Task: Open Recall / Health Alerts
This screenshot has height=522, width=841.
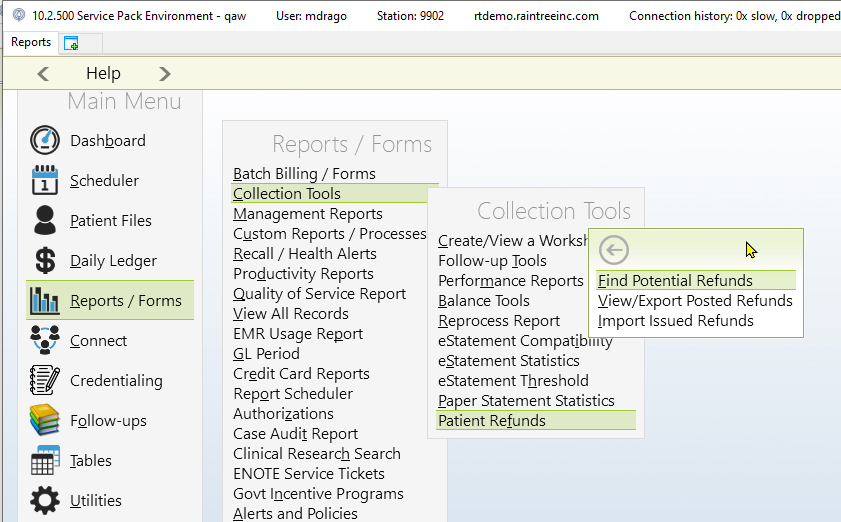Action: (305, 254)
